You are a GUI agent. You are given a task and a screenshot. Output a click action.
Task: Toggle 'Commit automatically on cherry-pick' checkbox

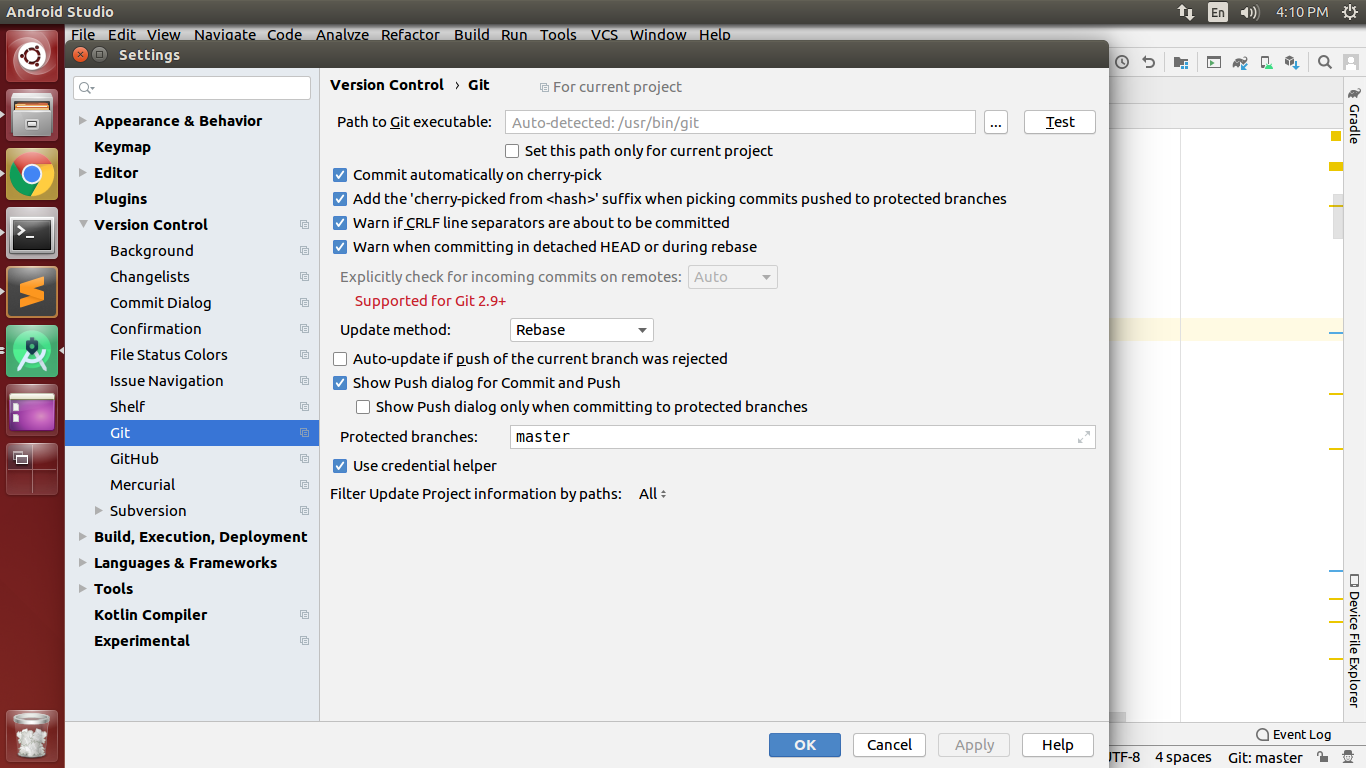[340, 175]
